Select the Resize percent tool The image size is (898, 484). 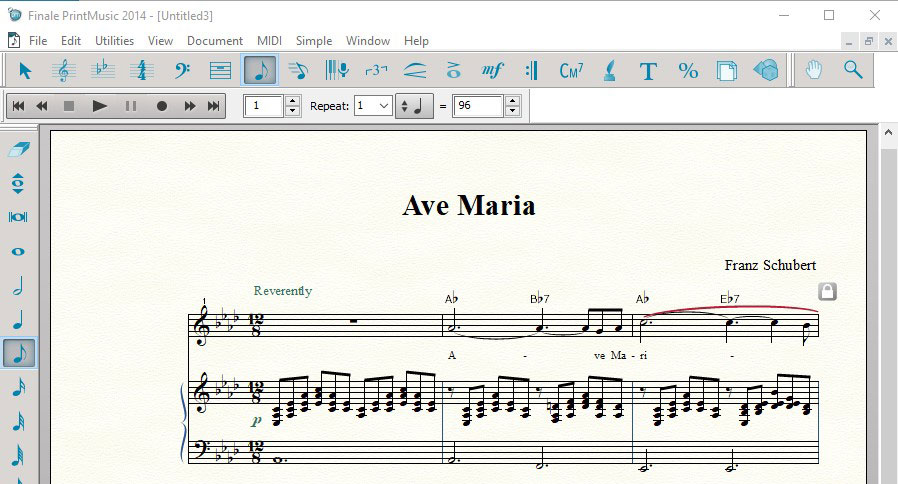click(688, 70)
